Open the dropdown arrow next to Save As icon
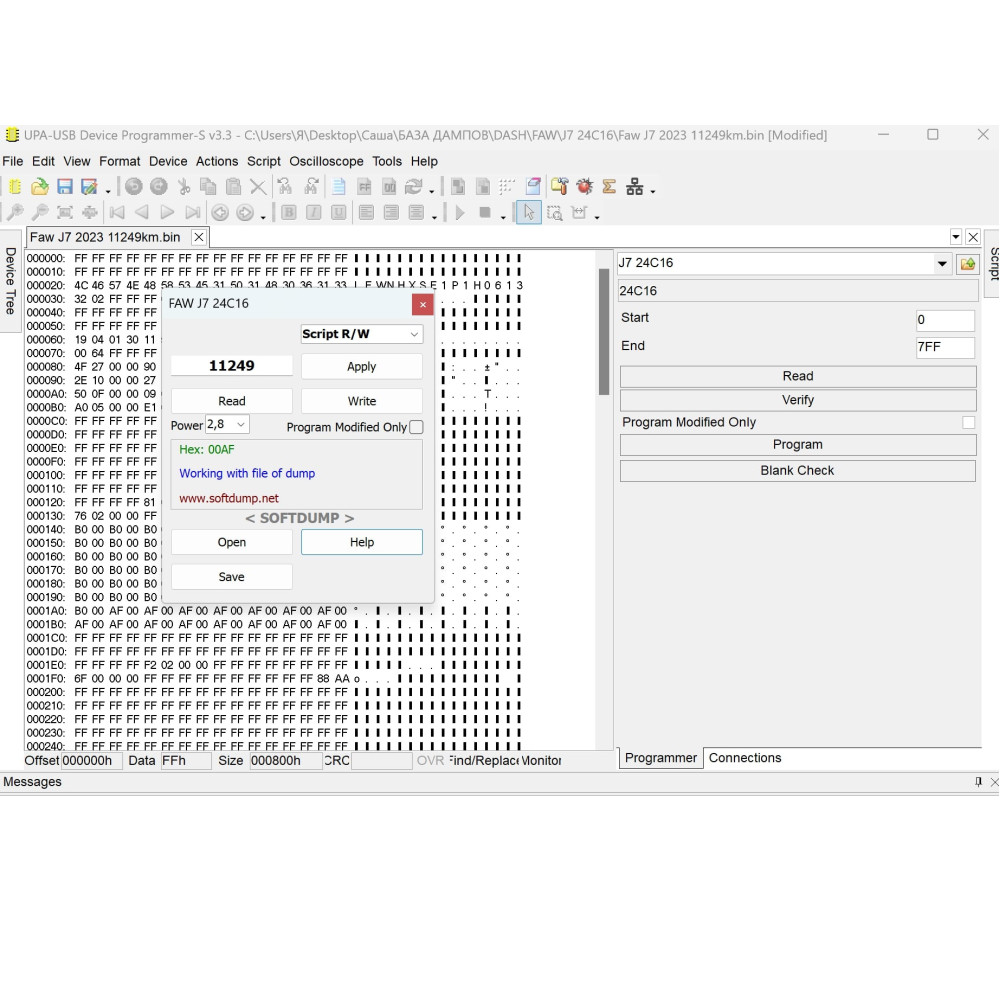This screenshot has height=1000, width=1000. click(x=108, y=191)
